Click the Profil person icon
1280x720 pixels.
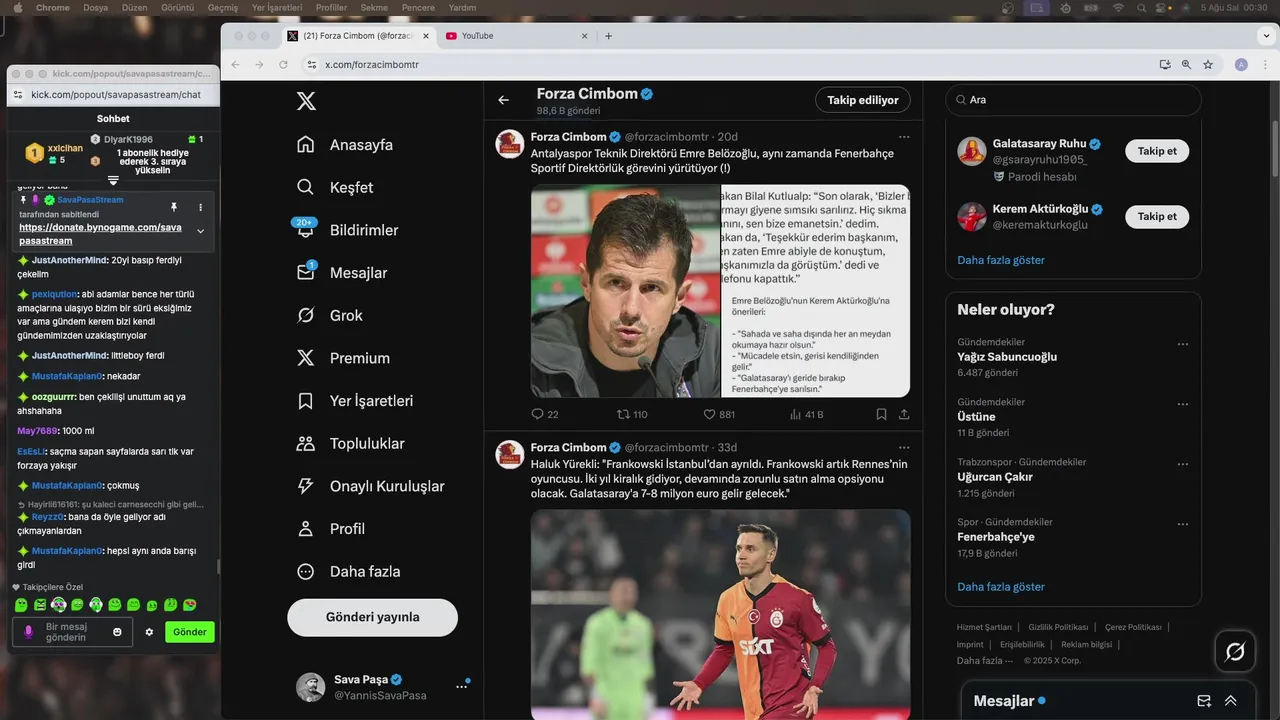pyautogui.click(x=306, y=529)
